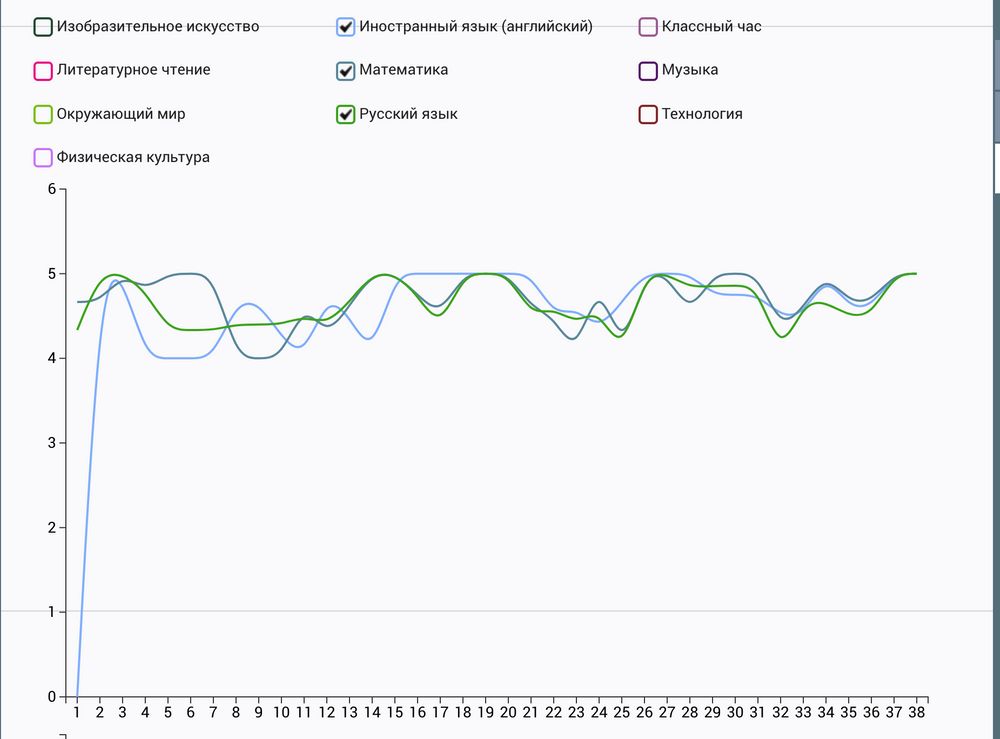
Task: Uncheck the Математика checkbox
Action: point(346,71)
